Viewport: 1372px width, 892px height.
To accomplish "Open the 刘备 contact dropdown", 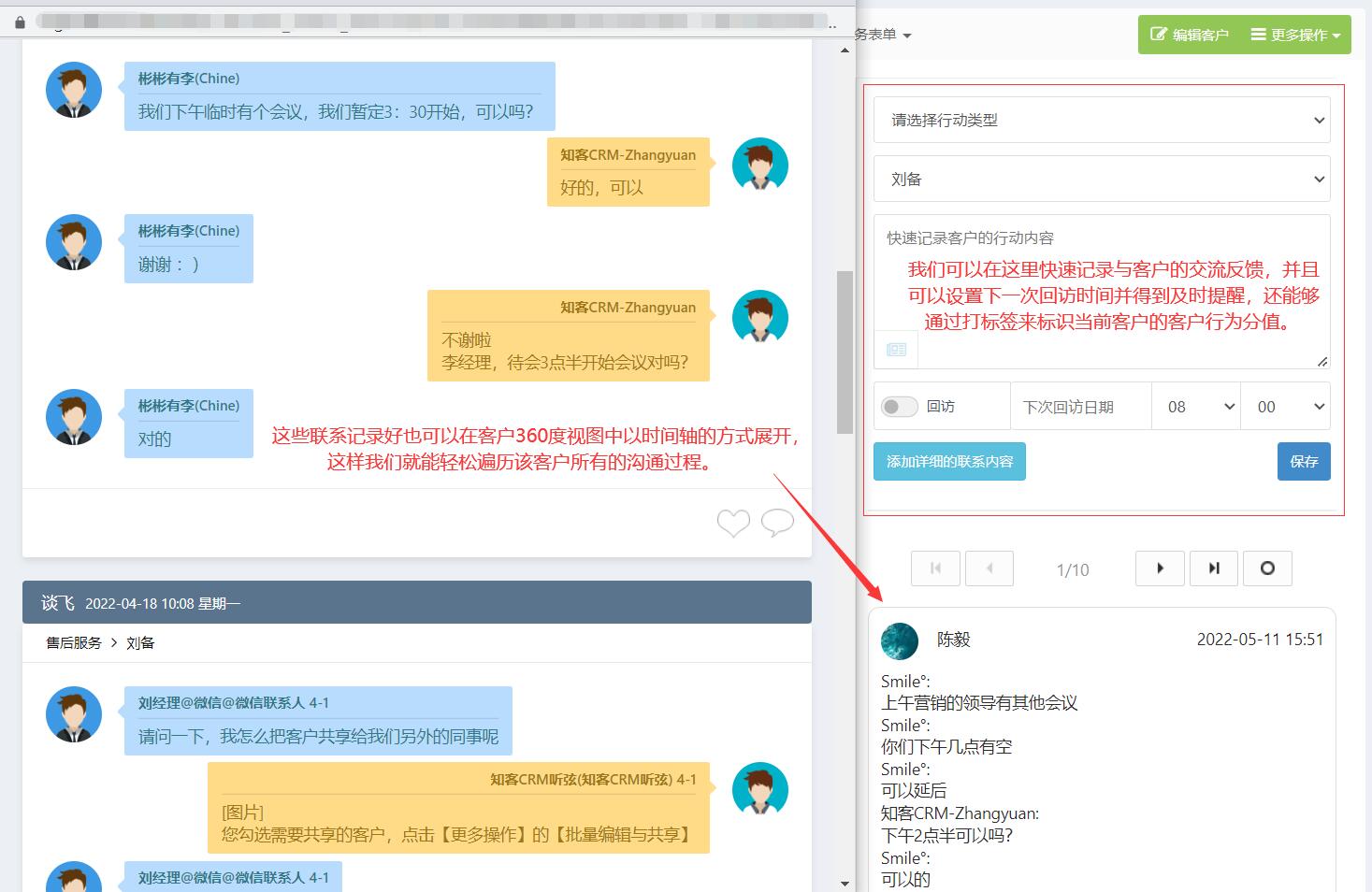I will [1102, 180].
